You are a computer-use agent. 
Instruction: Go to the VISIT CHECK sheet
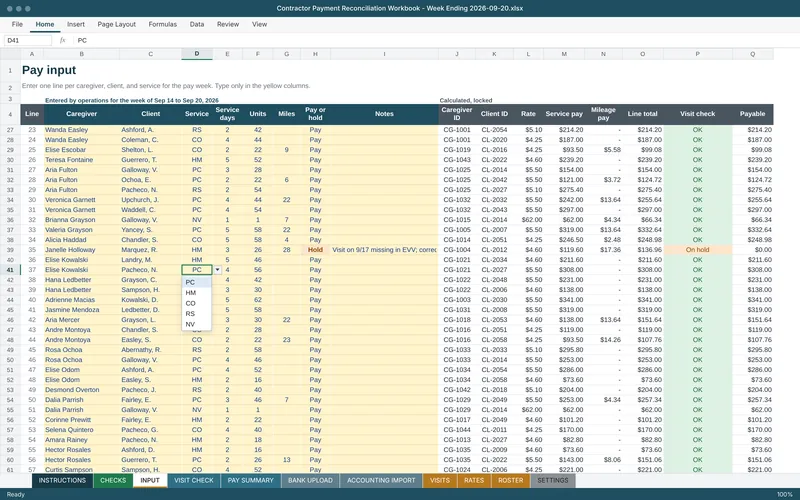click(x=194, y=481)
